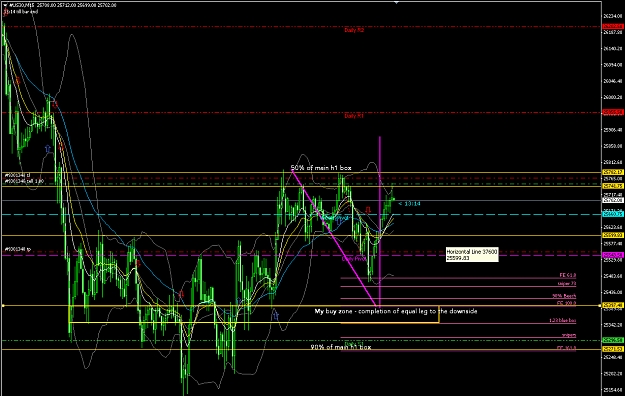Click the "50% of main h1 box" annotation
The height and width of the screenshot is (396, 625).
pos(321,168)
